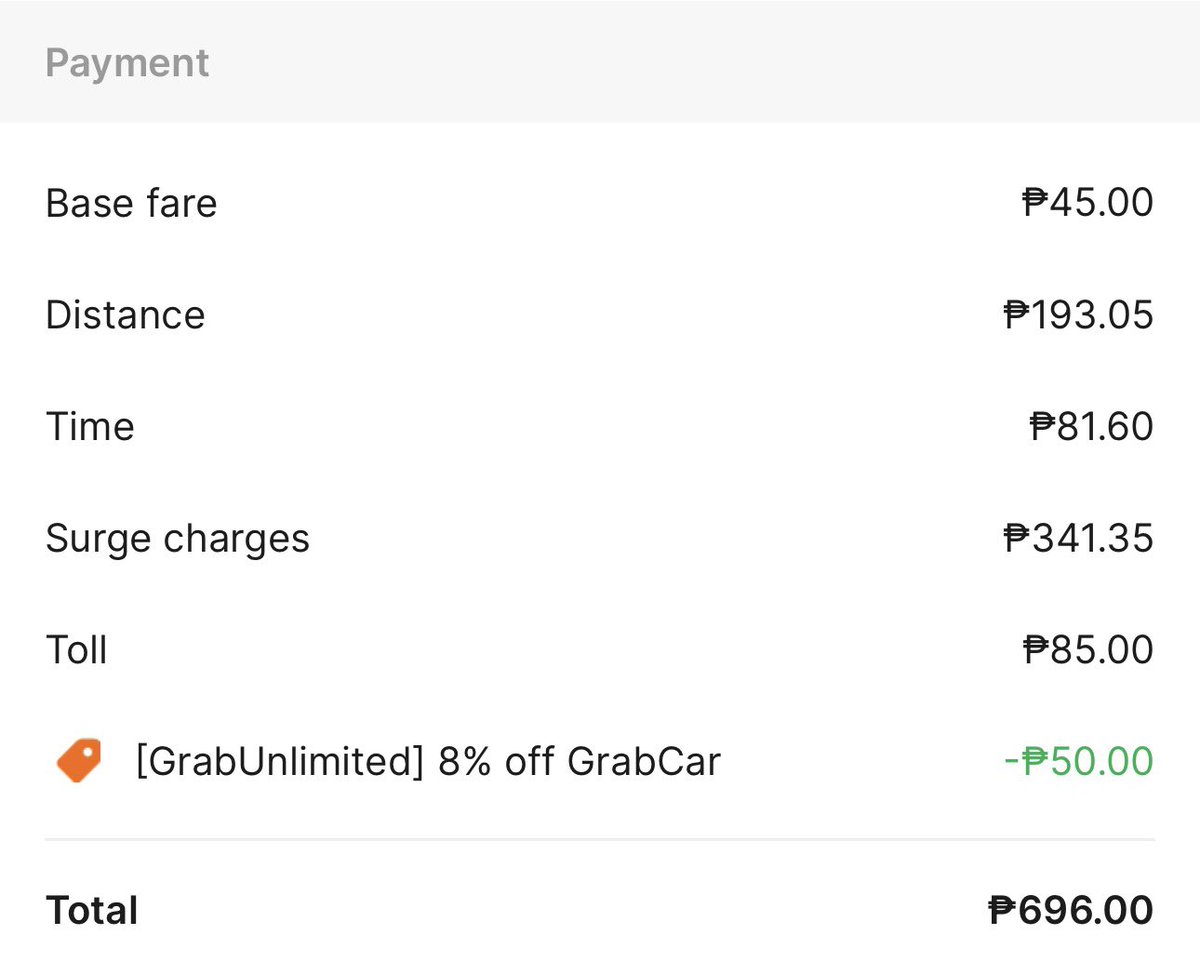Image resolution: width=1200 pixels, height=975 pixels.
Task: Select the Distance row label
Action: [125, 315]
